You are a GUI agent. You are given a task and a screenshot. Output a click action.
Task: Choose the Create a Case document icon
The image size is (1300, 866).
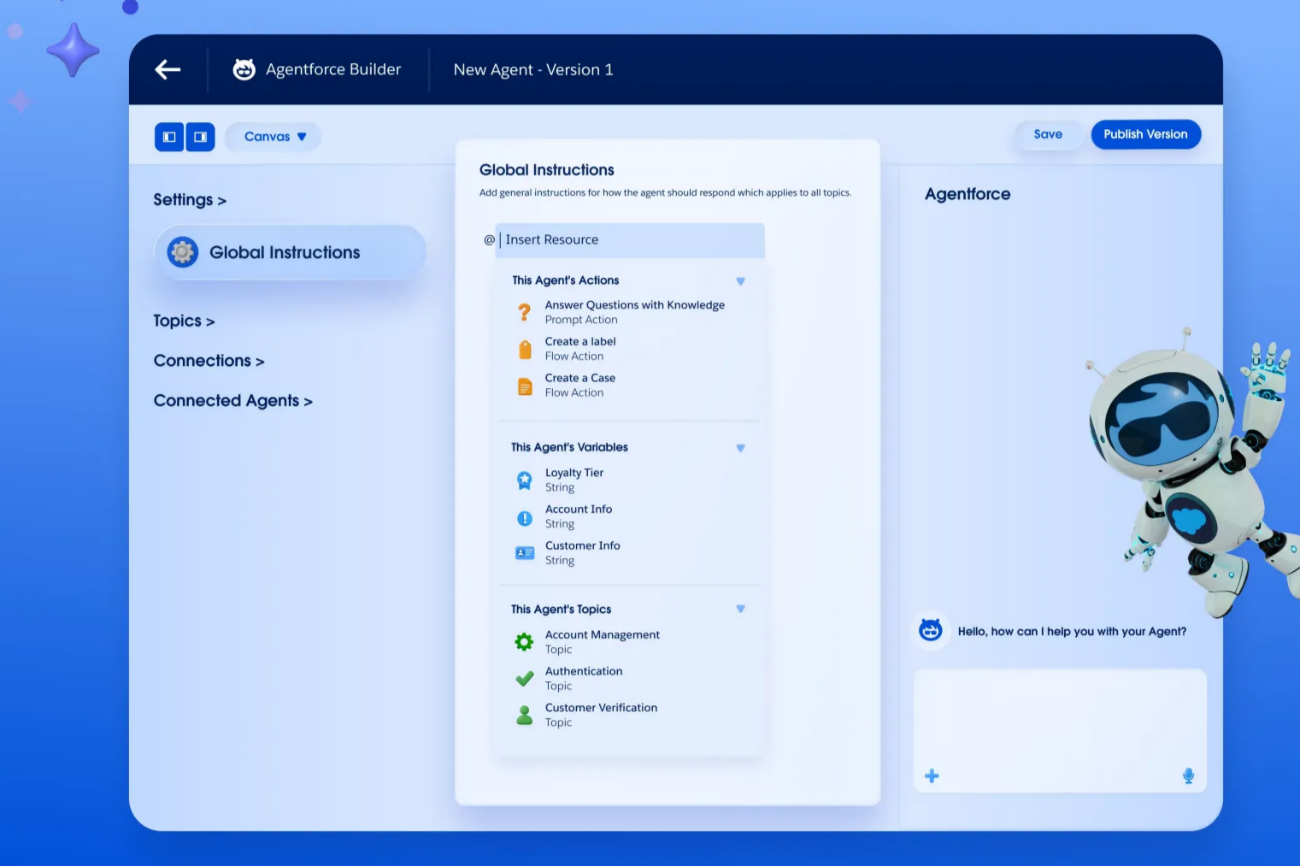[x=524, y=386]
